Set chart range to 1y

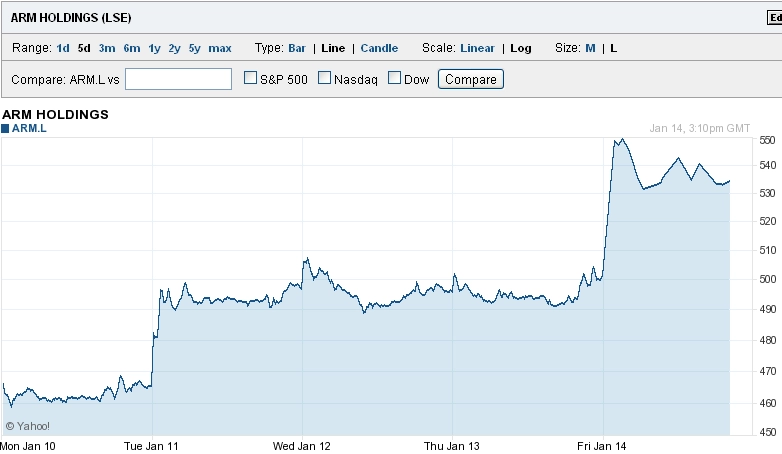pyautogui.click(x=154, y=48)
